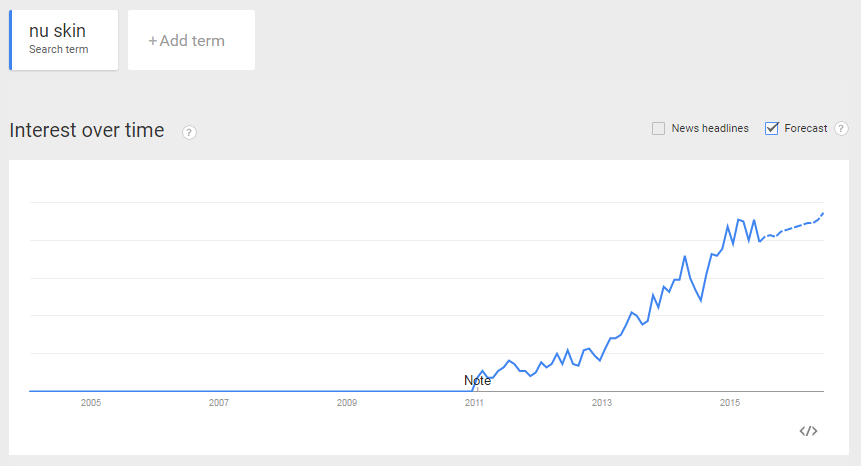Viewport: 861px width, 466px height.
Task: Click the Search term subtitle under nu skin
Action: tap(59, 49)
